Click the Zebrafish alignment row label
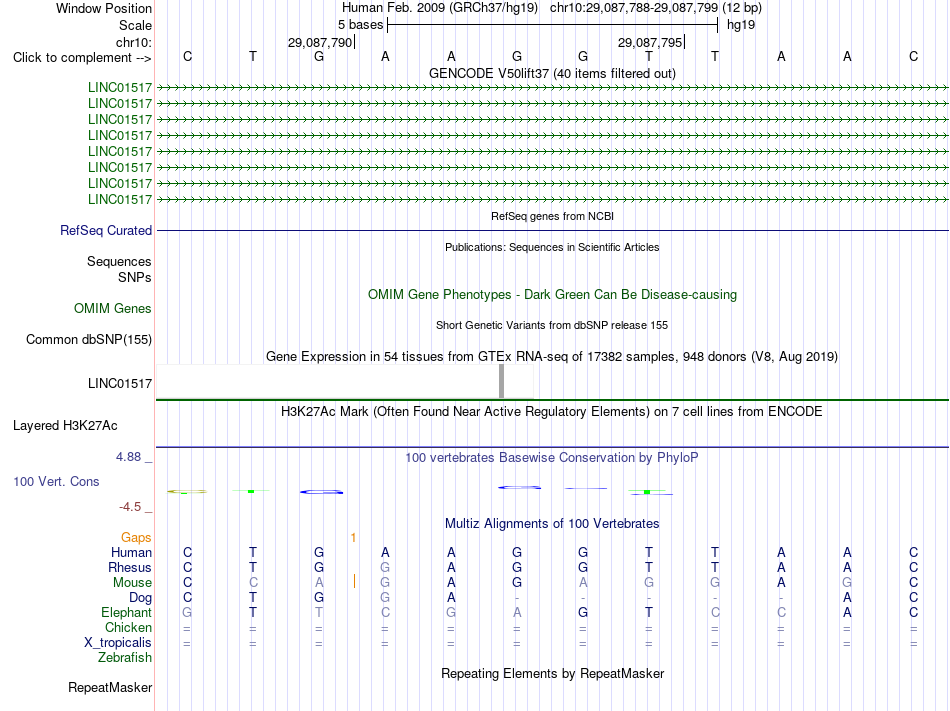The image size is (950, 711). coord(125,657)
